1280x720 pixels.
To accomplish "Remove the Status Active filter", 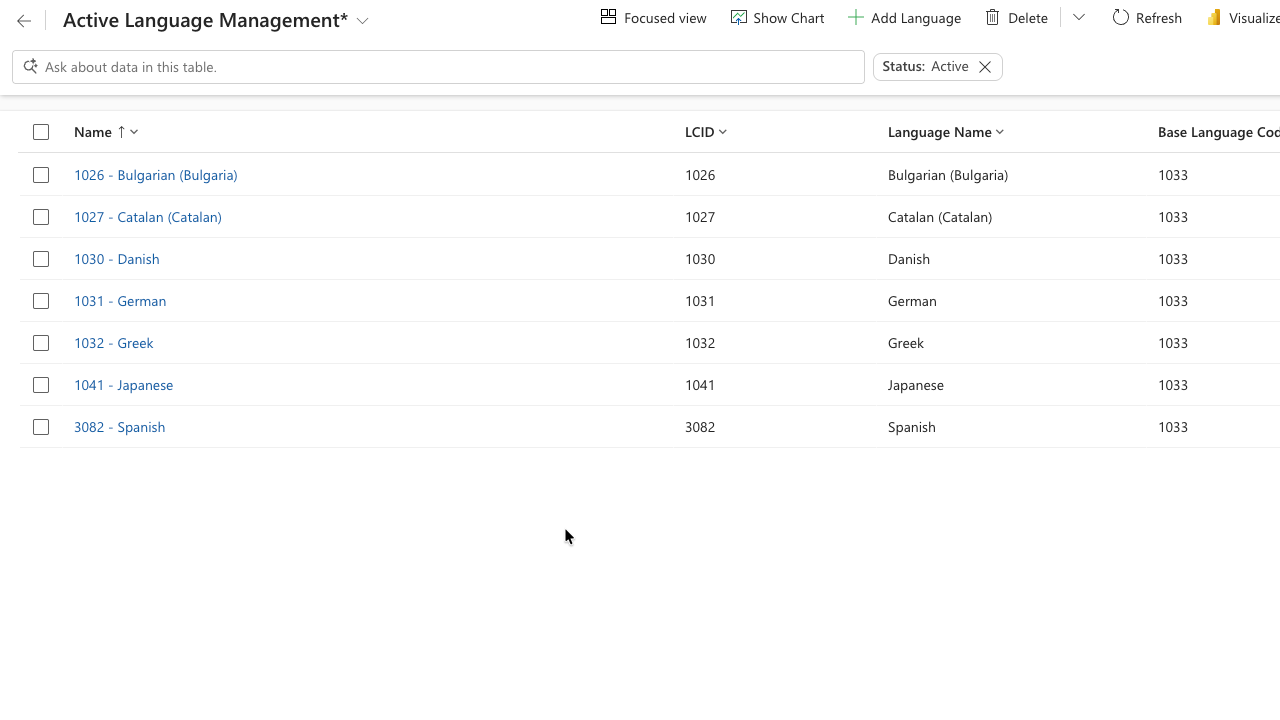I will click(985, 67).
